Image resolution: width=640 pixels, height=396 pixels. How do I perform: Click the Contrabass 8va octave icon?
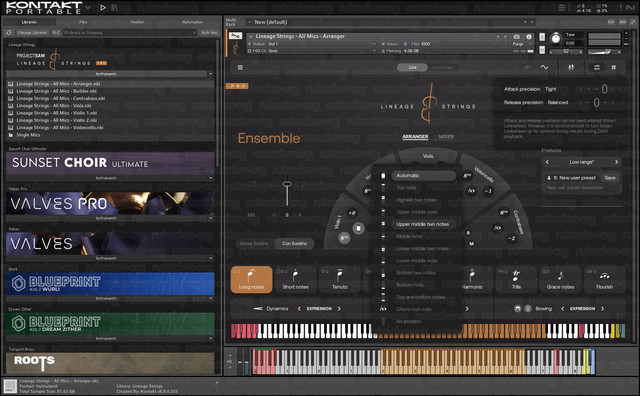(x=504, y=213)
